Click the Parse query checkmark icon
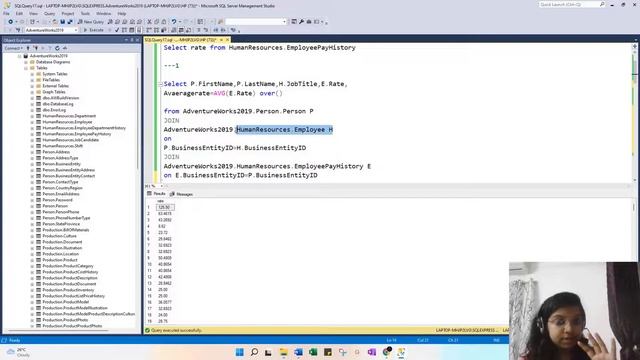The image size is (640, 360). [x=117, y=30]
